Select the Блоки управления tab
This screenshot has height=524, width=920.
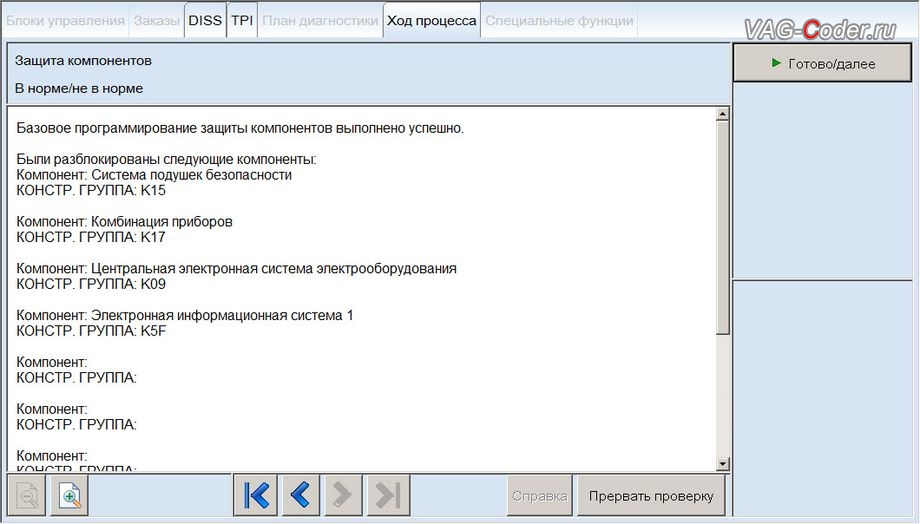pos(65,21)
